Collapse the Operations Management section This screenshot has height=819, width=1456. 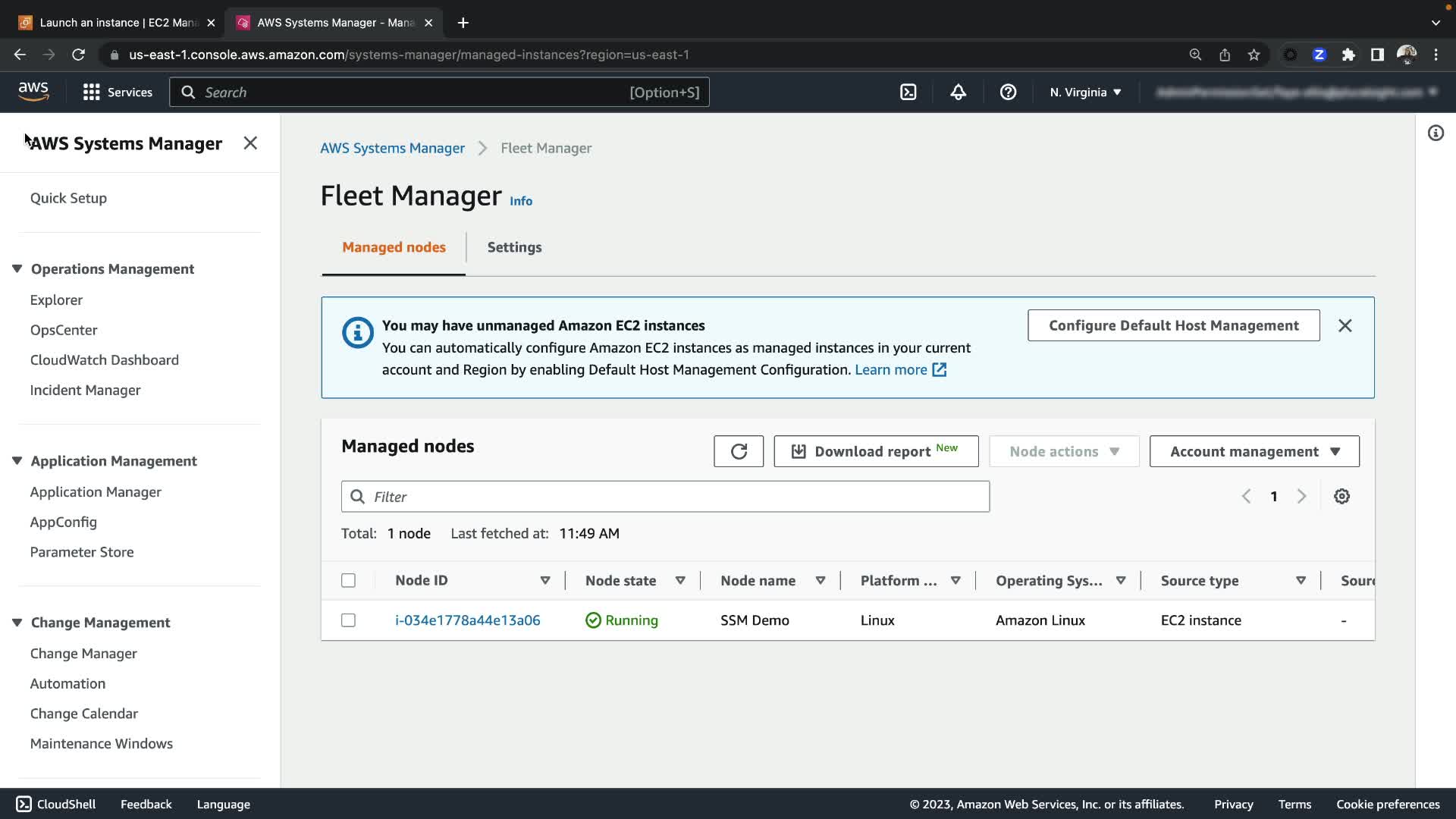tap(17, 269)
